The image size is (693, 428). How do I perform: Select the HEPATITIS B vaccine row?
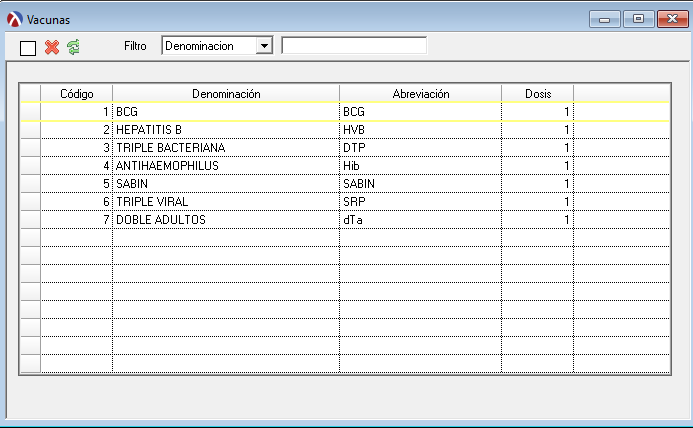[226, 130]
